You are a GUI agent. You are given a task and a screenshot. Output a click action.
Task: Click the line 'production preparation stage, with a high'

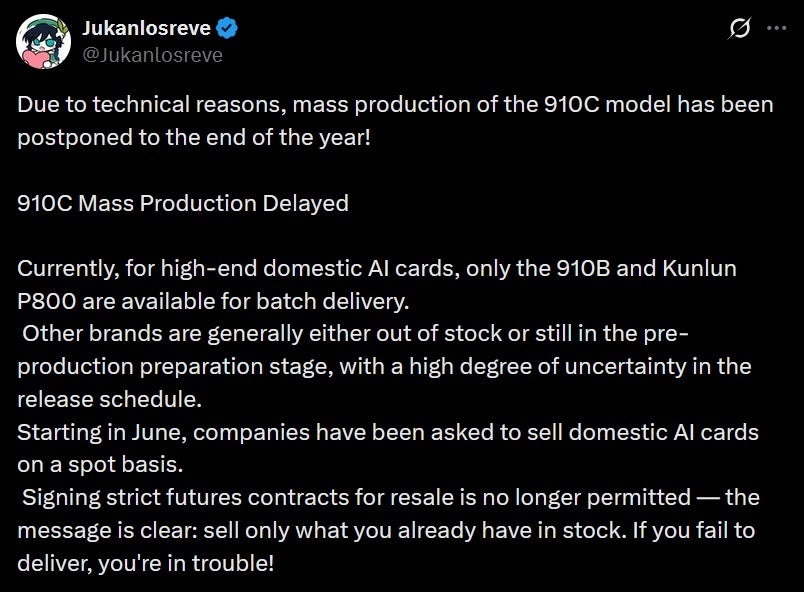[384, 367]
